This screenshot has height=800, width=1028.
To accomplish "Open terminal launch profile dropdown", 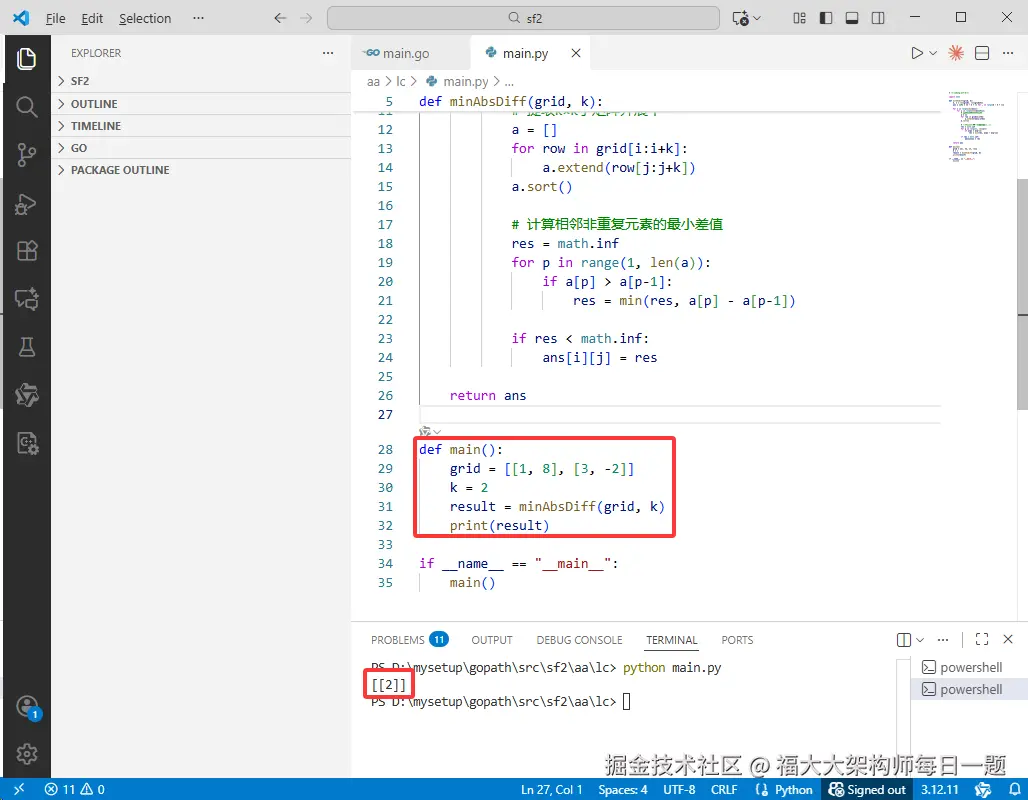I will (920, 639).
